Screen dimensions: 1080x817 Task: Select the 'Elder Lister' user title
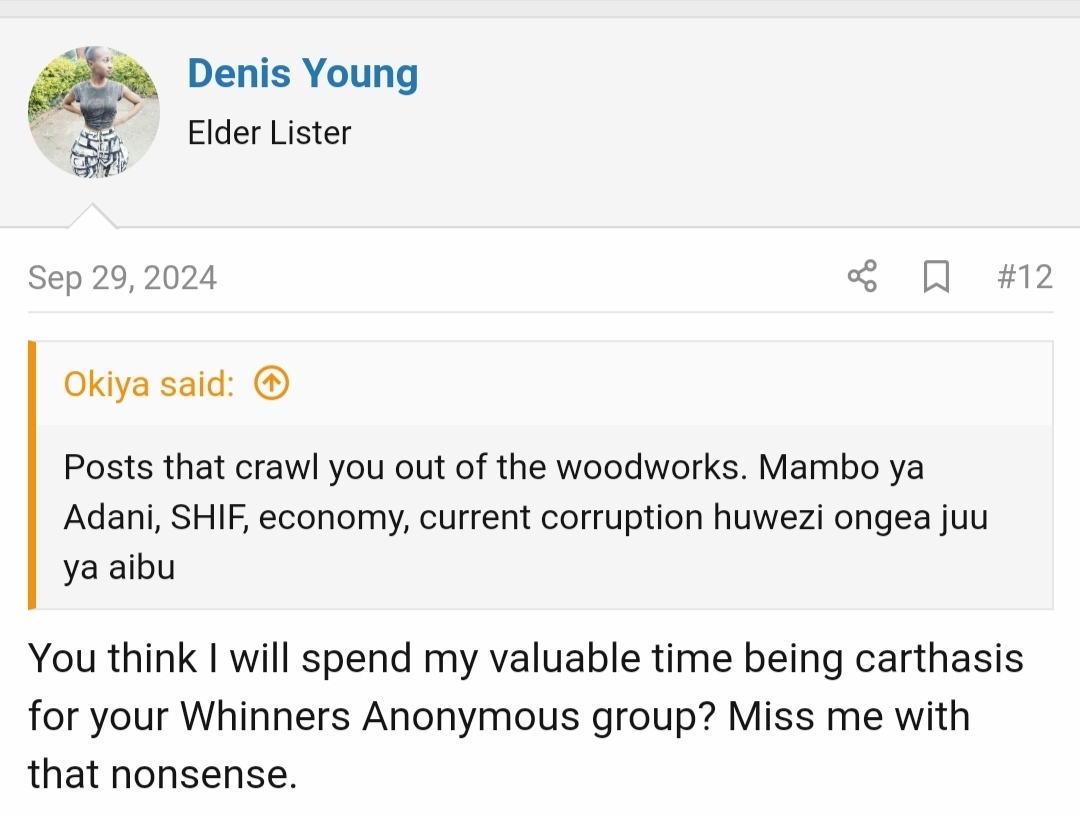269,132
